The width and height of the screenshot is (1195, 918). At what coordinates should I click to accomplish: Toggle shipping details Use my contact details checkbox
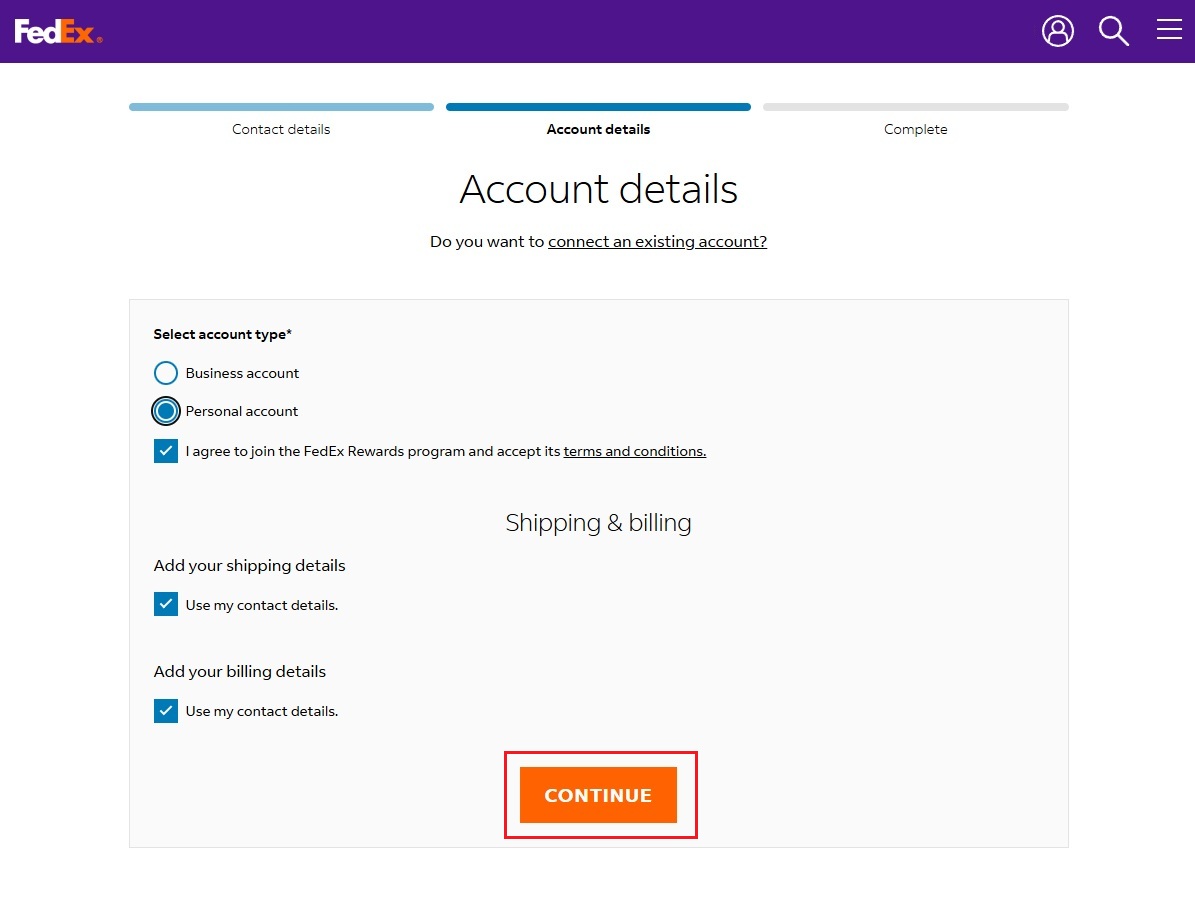[x=166, y=605]
